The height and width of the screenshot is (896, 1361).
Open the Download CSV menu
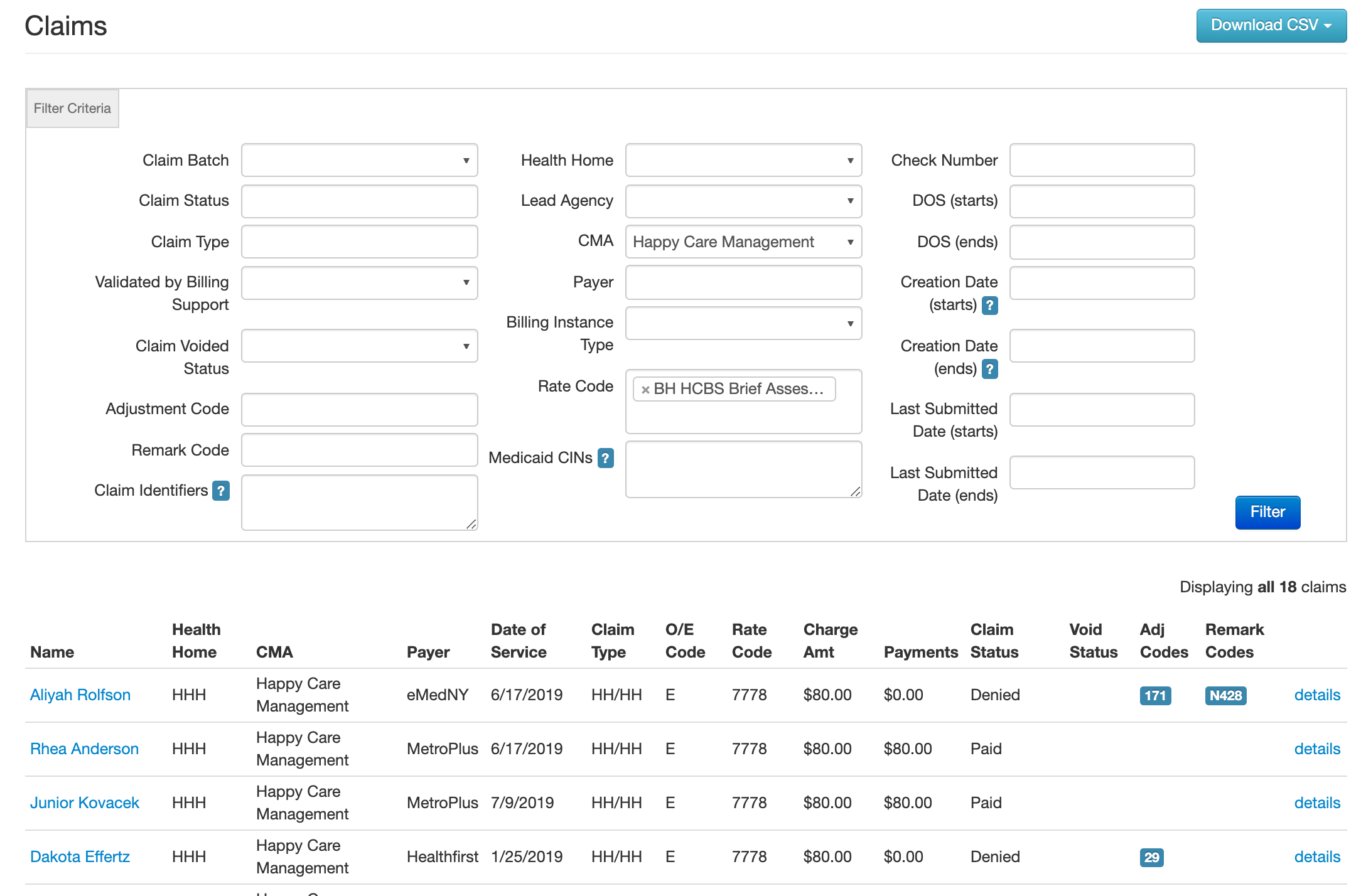[1271, 26]
